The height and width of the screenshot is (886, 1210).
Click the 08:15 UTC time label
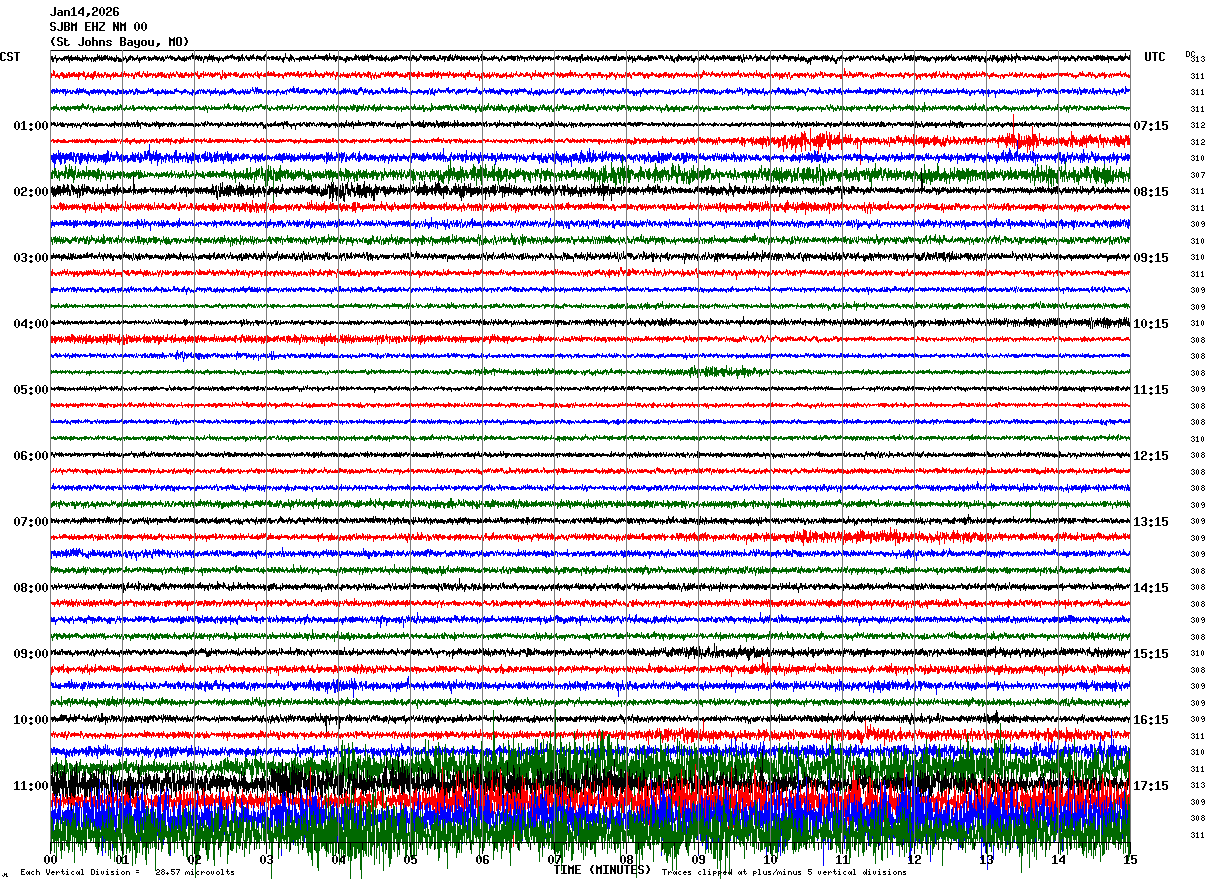pos(1151,192)
